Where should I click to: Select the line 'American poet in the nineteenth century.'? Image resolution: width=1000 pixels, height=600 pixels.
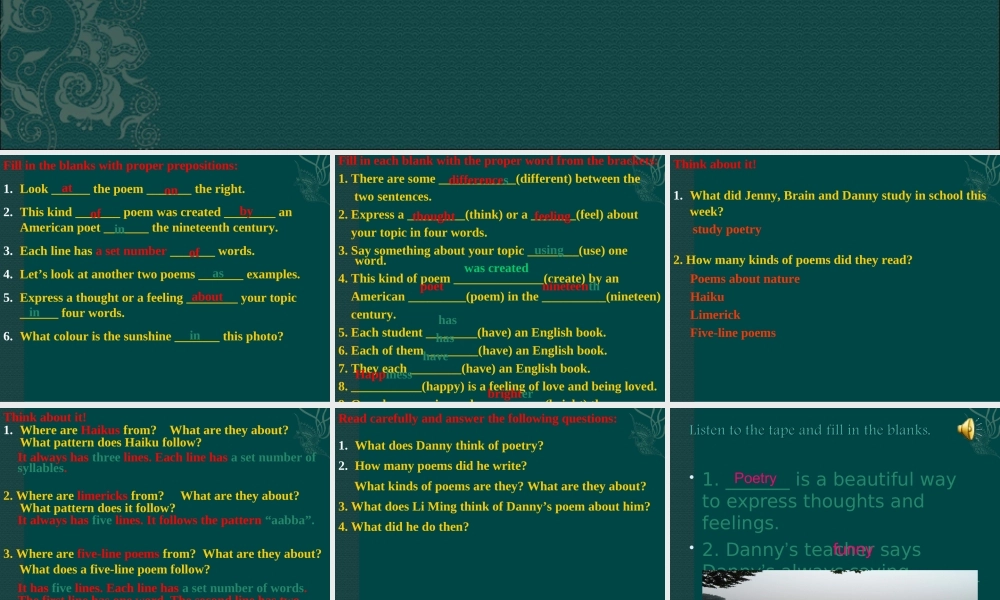(149, 228)
